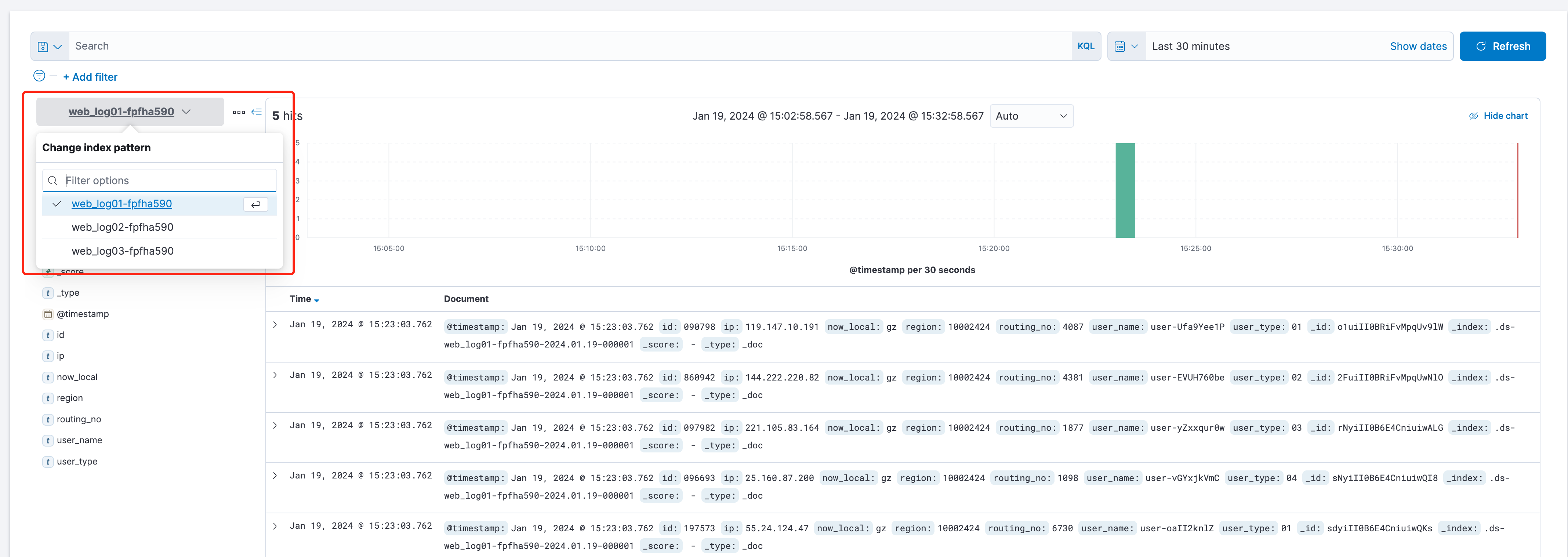Collapse the field sidebar arrow icon
This screenshot has width=1568, height=557.
coord(257,112)
